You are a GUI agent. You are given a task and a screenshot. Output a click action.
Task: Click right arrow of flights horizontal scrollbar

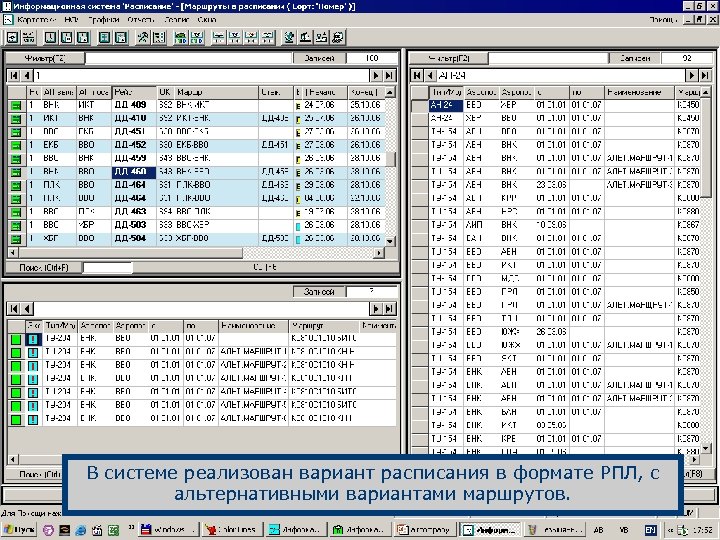(379, 253)
